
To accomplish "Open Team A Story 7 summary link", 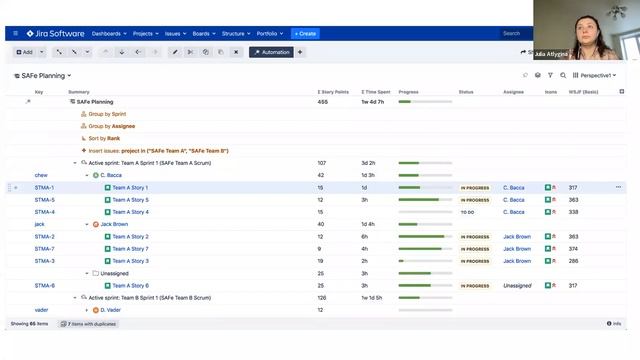I will click(131, 249).
